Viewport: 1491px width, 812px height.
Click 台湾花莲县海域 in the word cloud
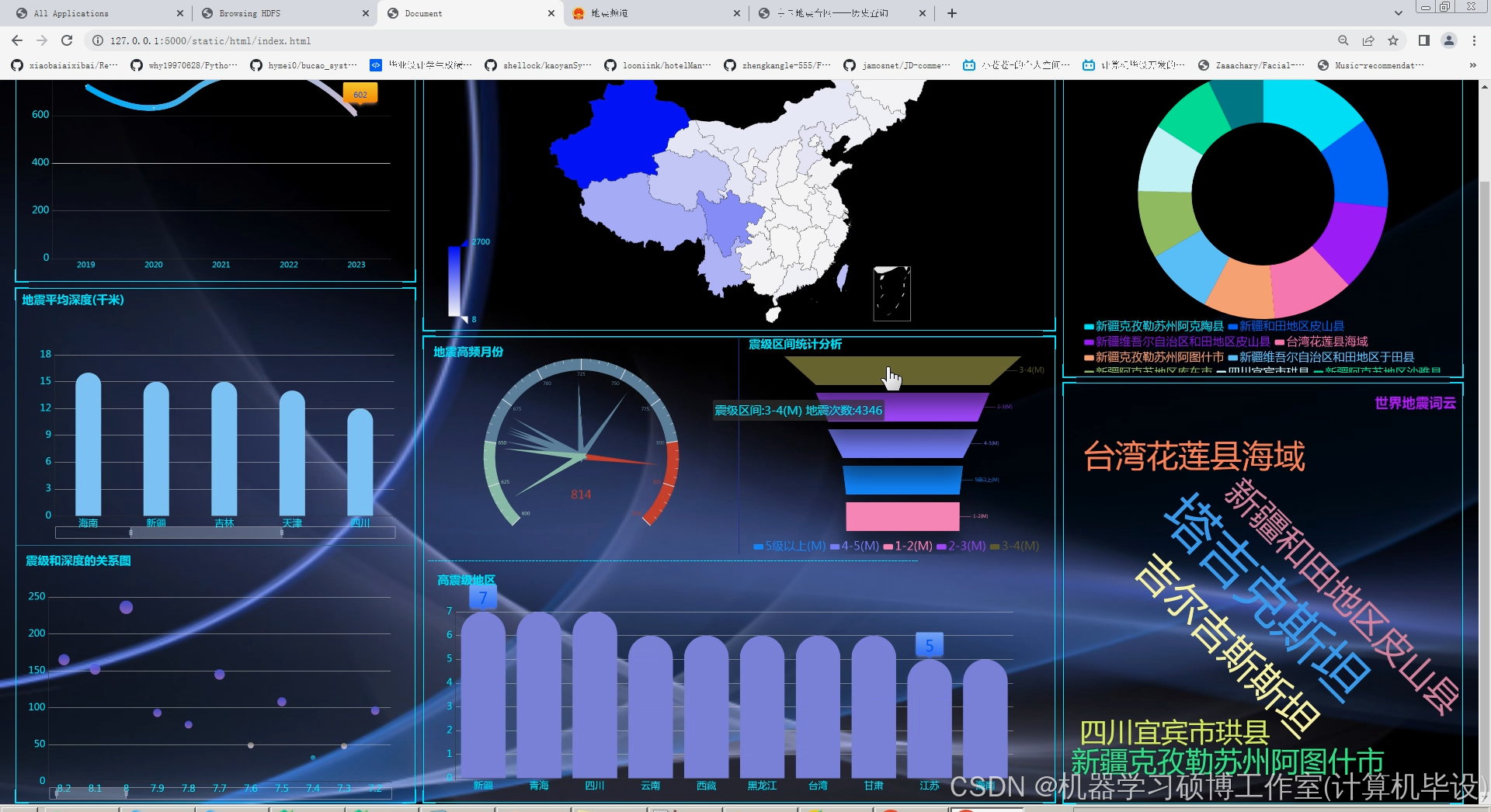click(x=1194, y=456)
